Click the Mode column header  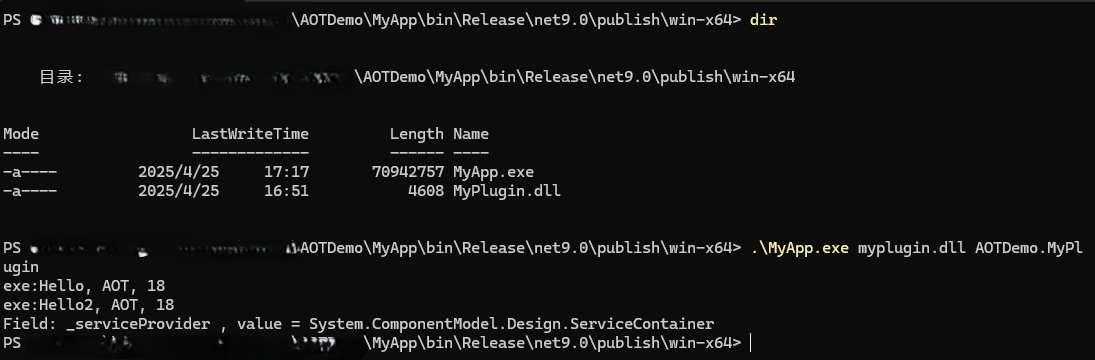(21, 133)
